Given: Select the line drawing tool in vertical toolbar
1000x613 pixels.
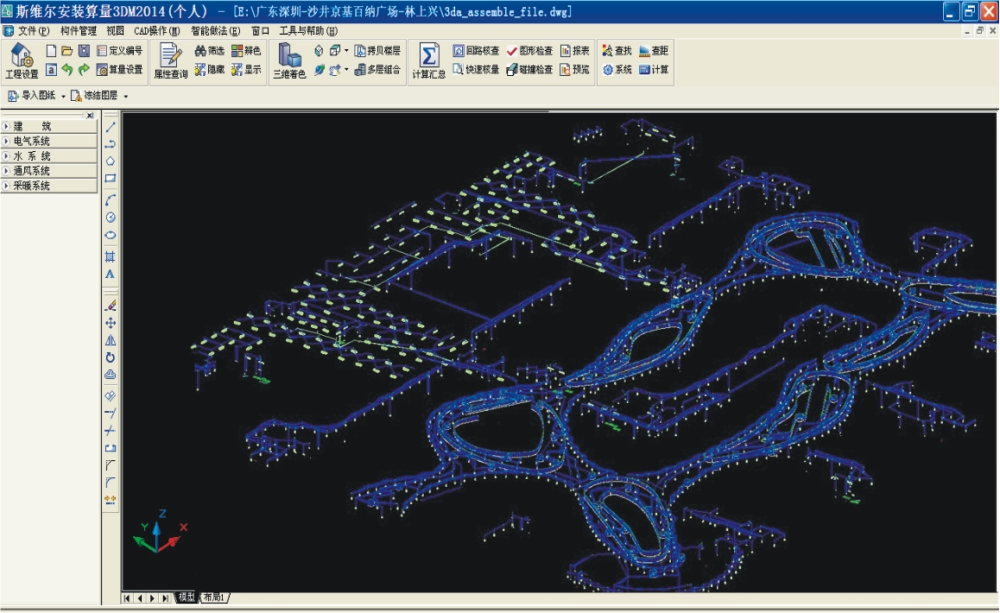Looking at the screenshot, I should coord(110,127).
